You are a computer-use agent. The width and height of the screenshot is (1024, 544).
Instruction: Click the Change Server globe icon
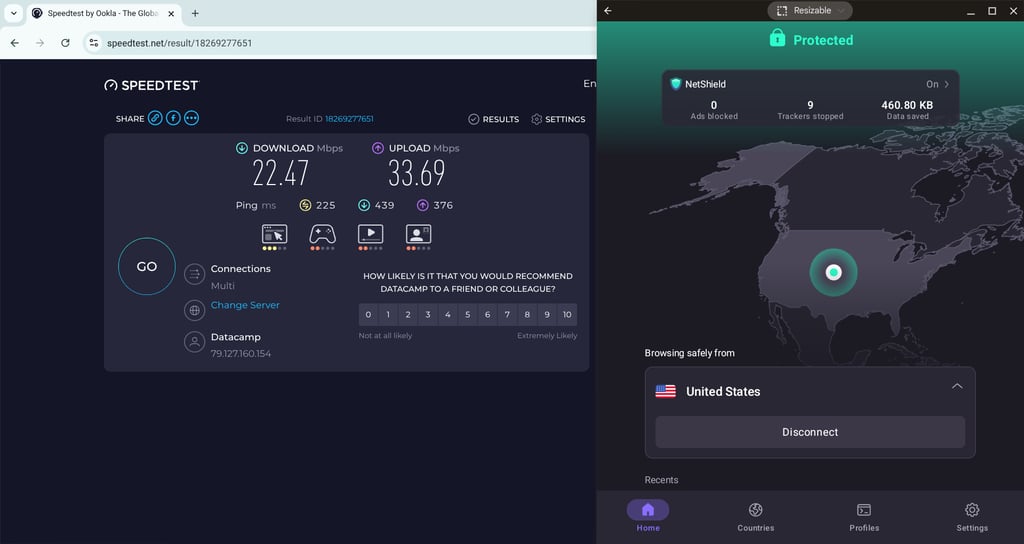pyautogui.click(x=195, y=310)
